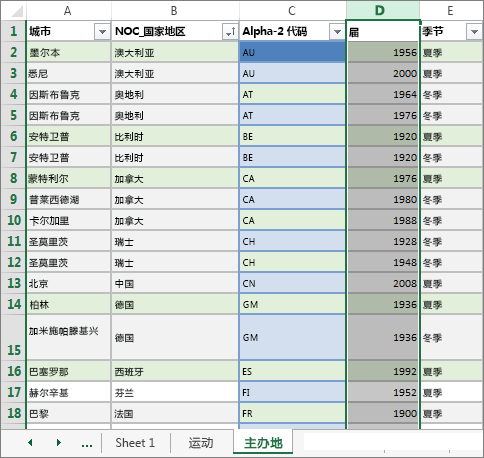Click the year 1980 cell
484x458 pixels.
click(383, 199)
